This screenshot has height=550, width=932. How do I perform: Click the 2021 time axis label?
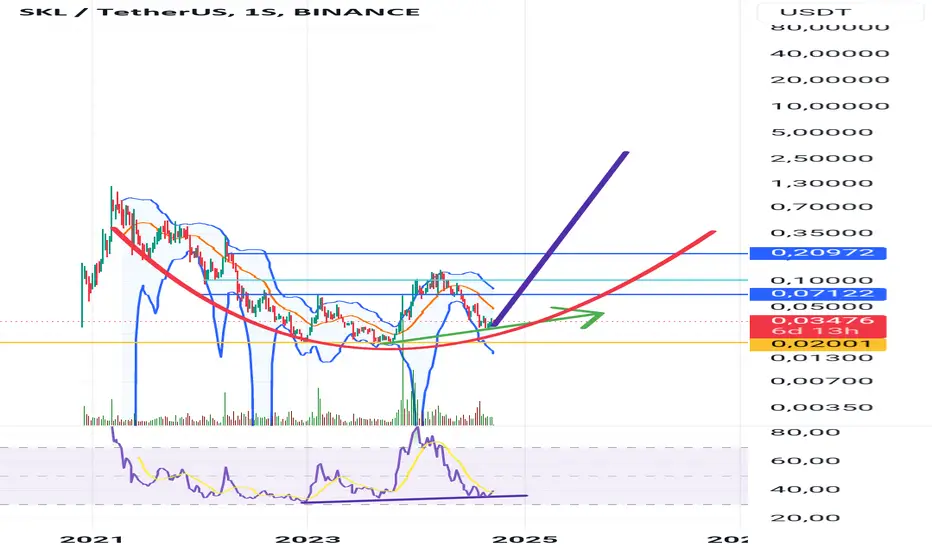tap(92, 540)
